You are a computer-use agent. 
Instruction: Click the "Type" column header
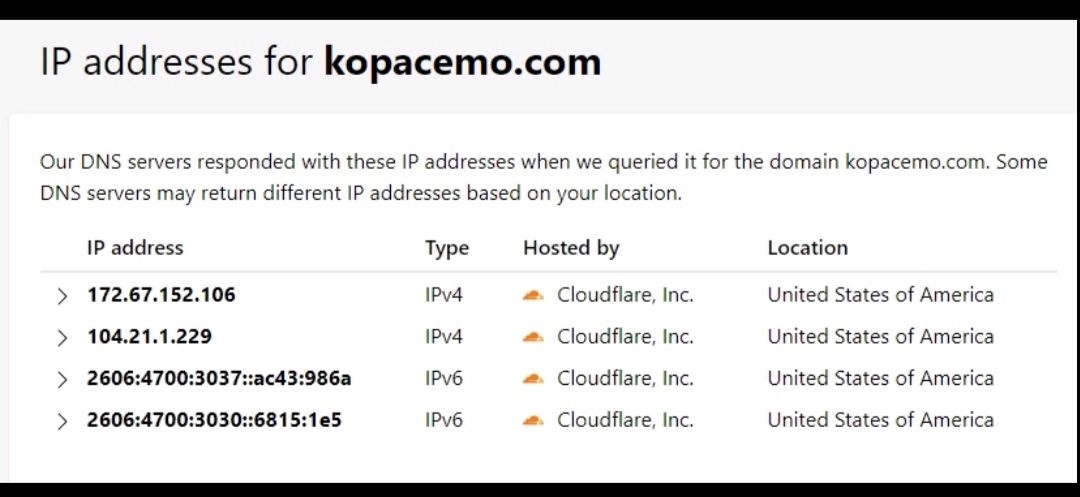point(447,248)
